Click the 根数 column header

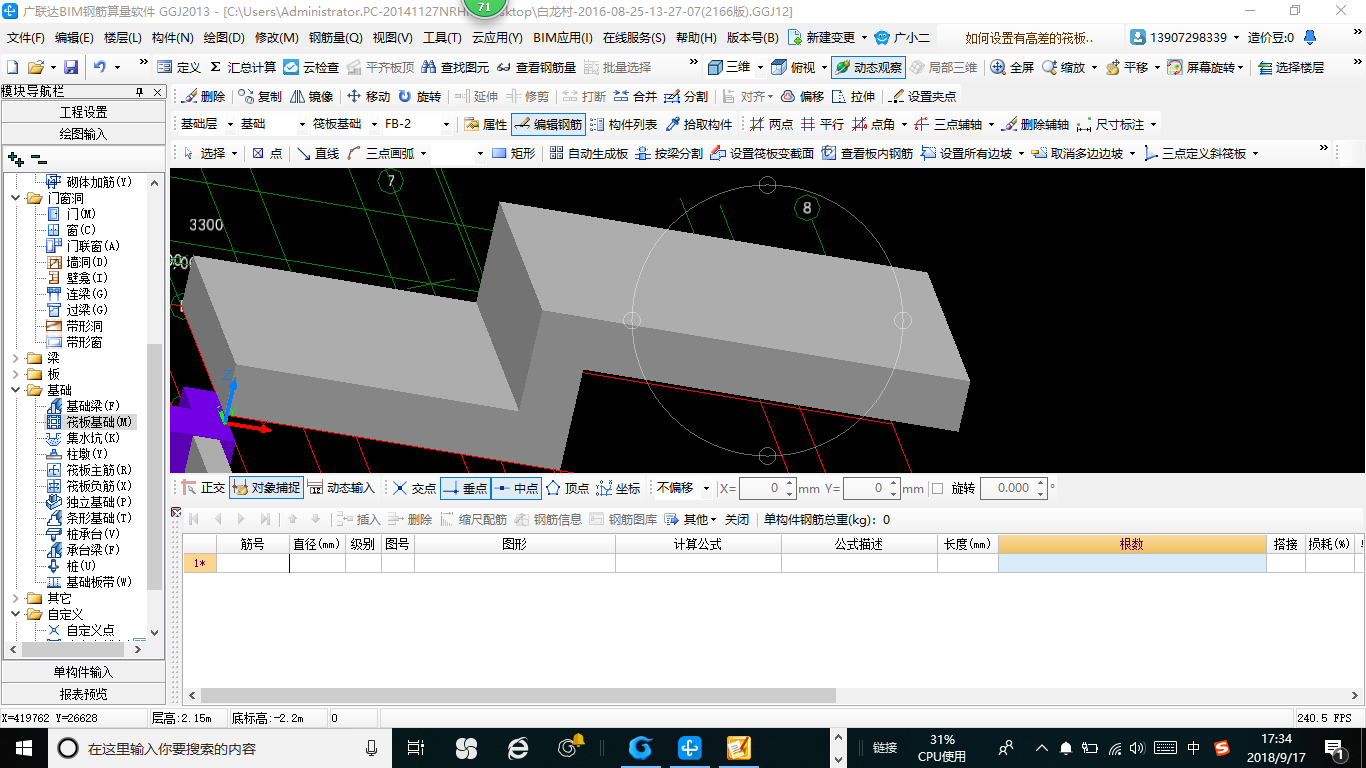[1132, 544]
